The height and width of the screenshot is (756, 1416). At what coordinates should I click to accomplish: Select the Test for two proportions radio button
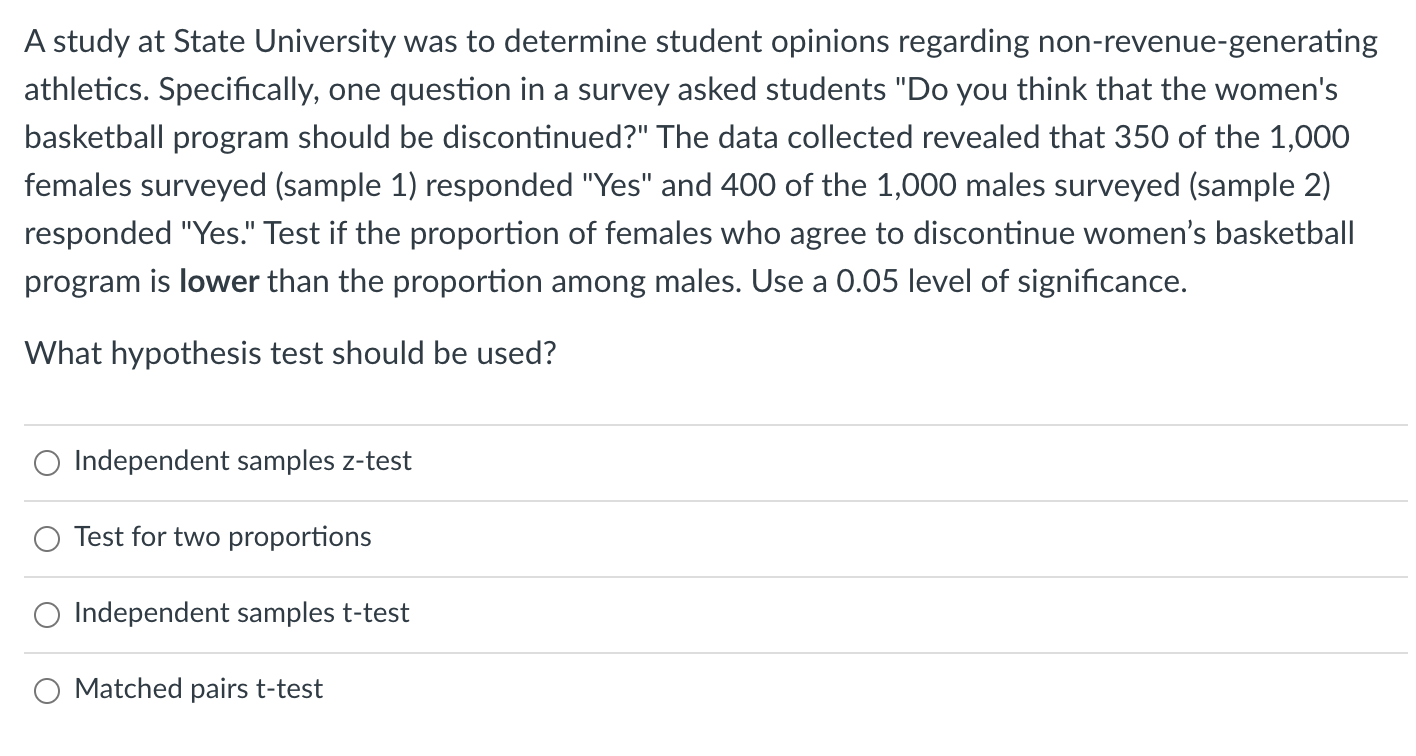tap(46, 538)
